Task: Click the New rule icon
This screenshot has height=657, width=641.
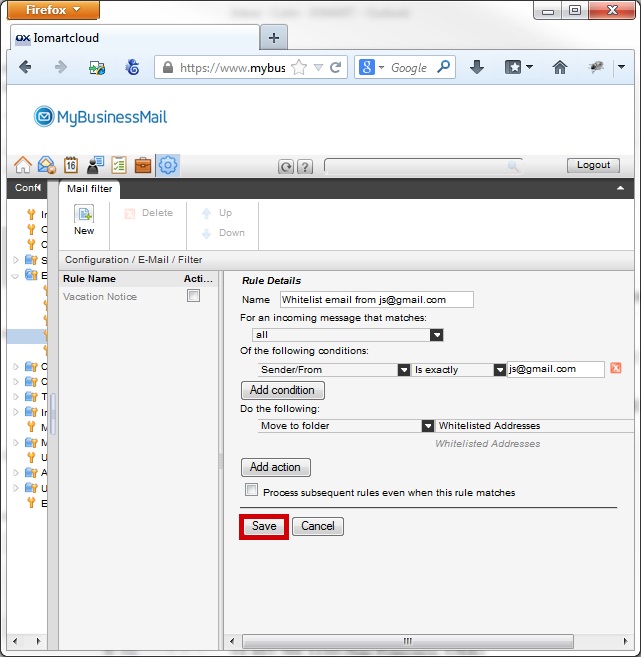Action: [x=84, y=220]
